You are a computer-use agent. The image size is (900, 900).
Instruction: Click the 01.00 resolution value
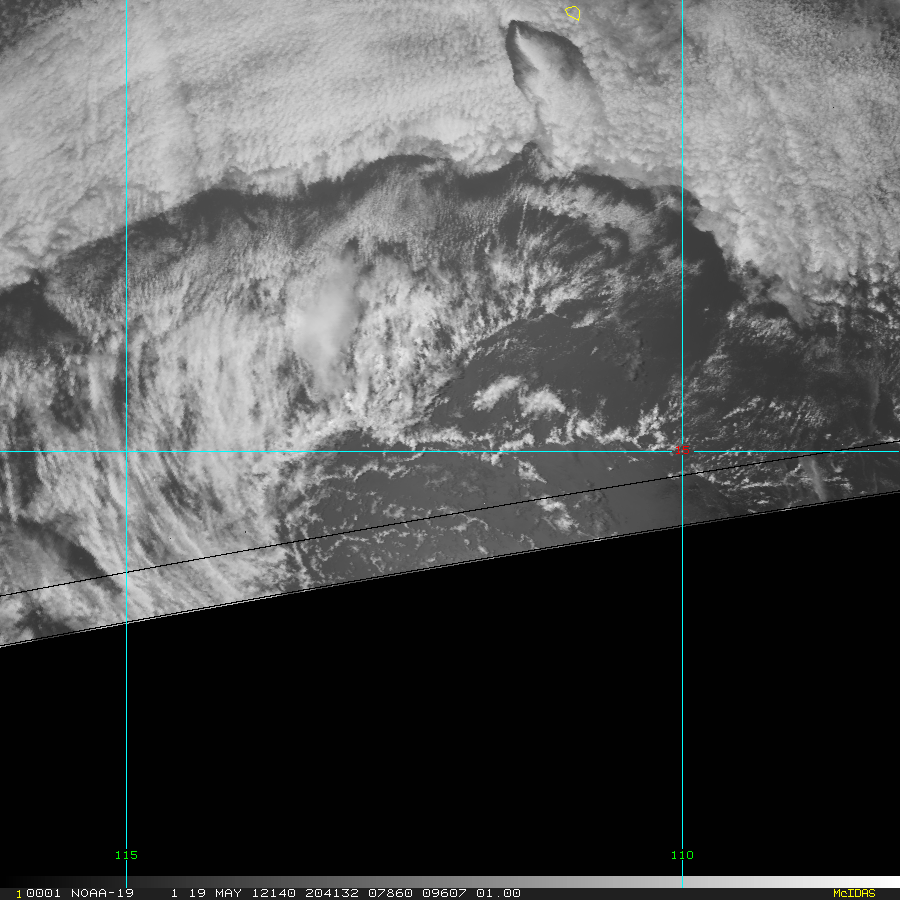498,893
